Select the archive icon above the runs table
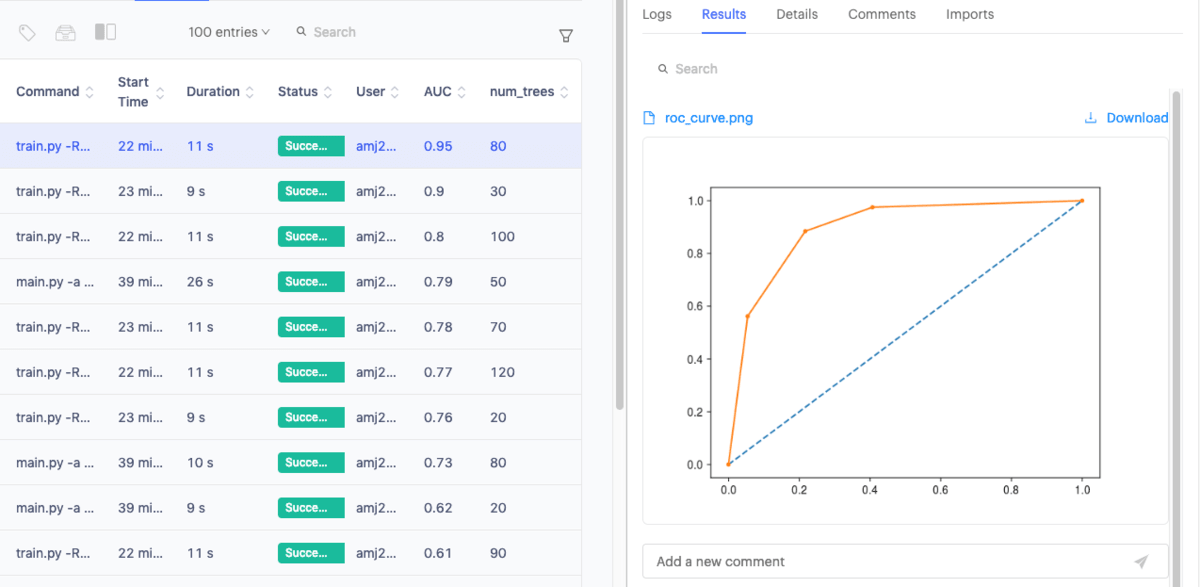 click(64, 32)
